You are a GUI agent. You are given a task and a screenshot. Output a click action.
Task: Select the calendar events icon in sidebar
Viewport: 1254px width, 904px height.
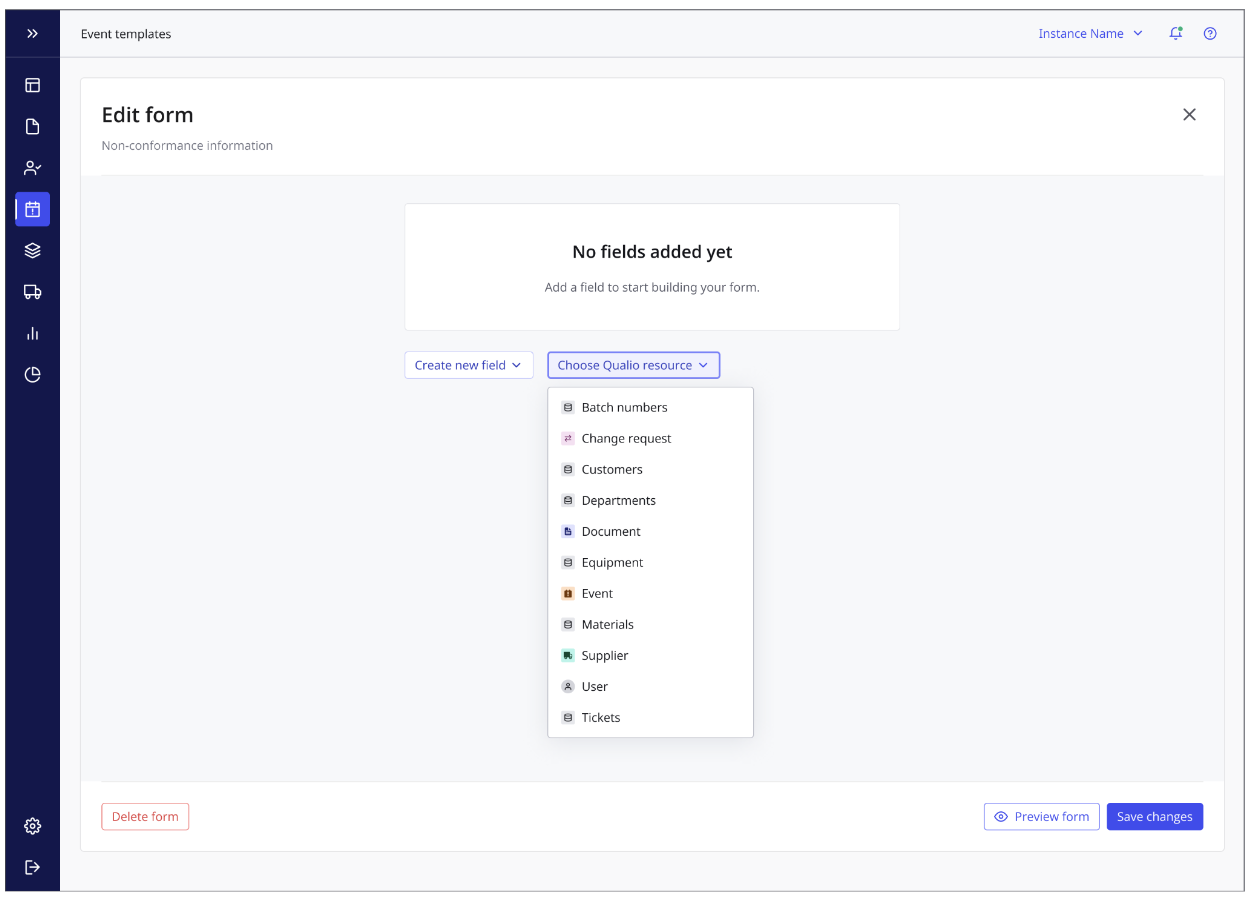click(32, 209)
